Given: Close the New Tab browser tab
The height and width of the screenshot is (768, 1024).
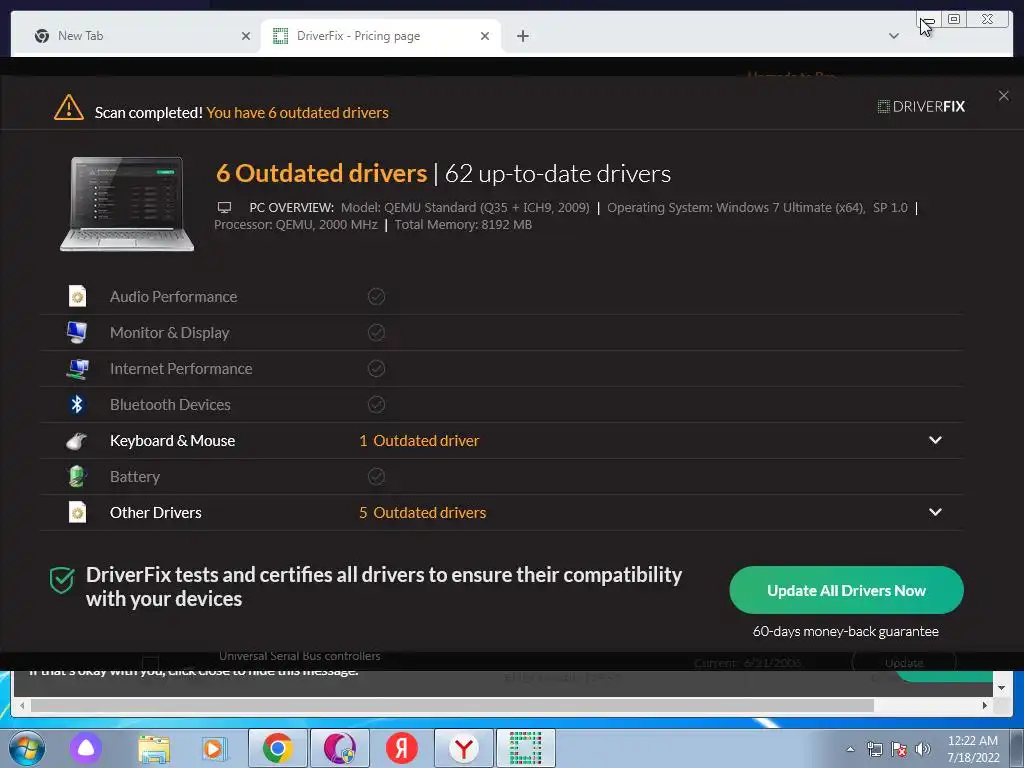Looking at the screenshot, I should point(246,36).
